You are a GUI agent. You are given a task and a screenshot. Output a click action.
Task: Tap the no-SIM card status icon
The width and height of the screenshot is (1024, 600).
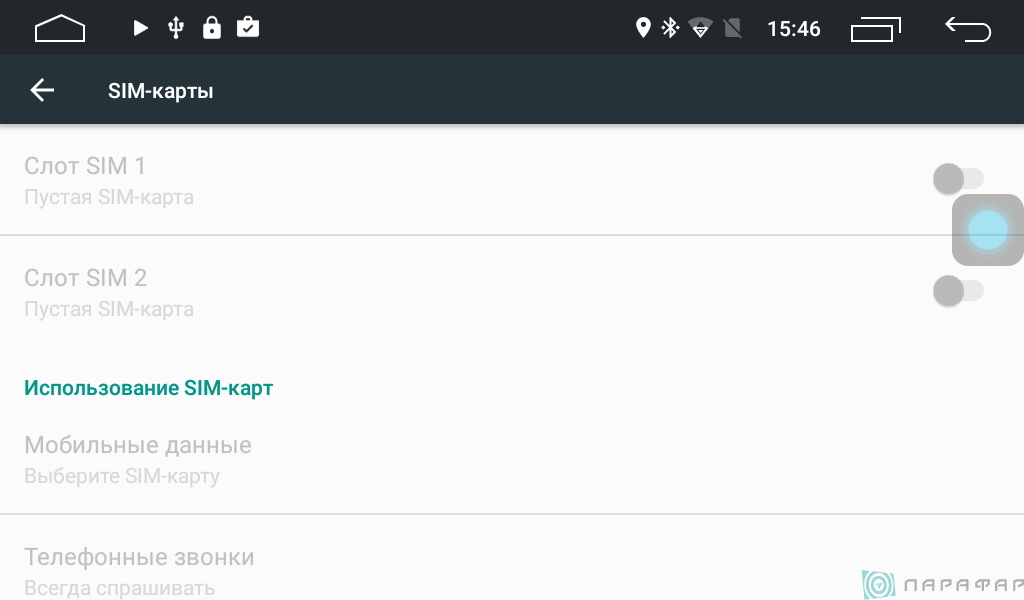733,28
